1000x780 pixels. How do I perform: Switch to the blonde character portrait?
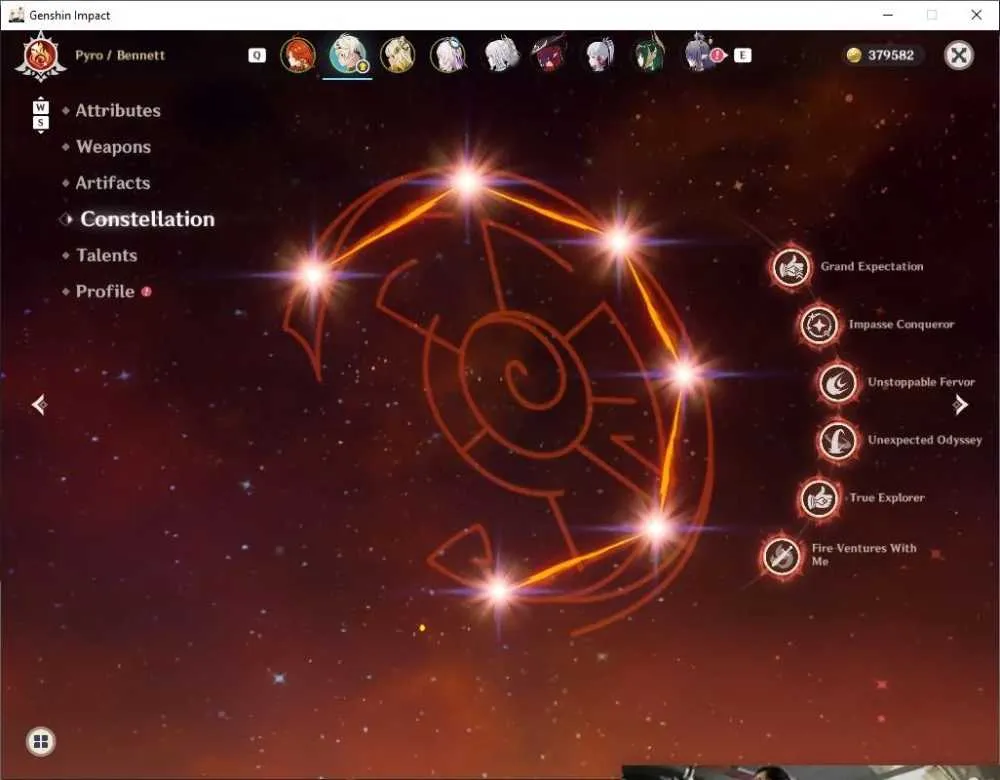pos(398,55)
